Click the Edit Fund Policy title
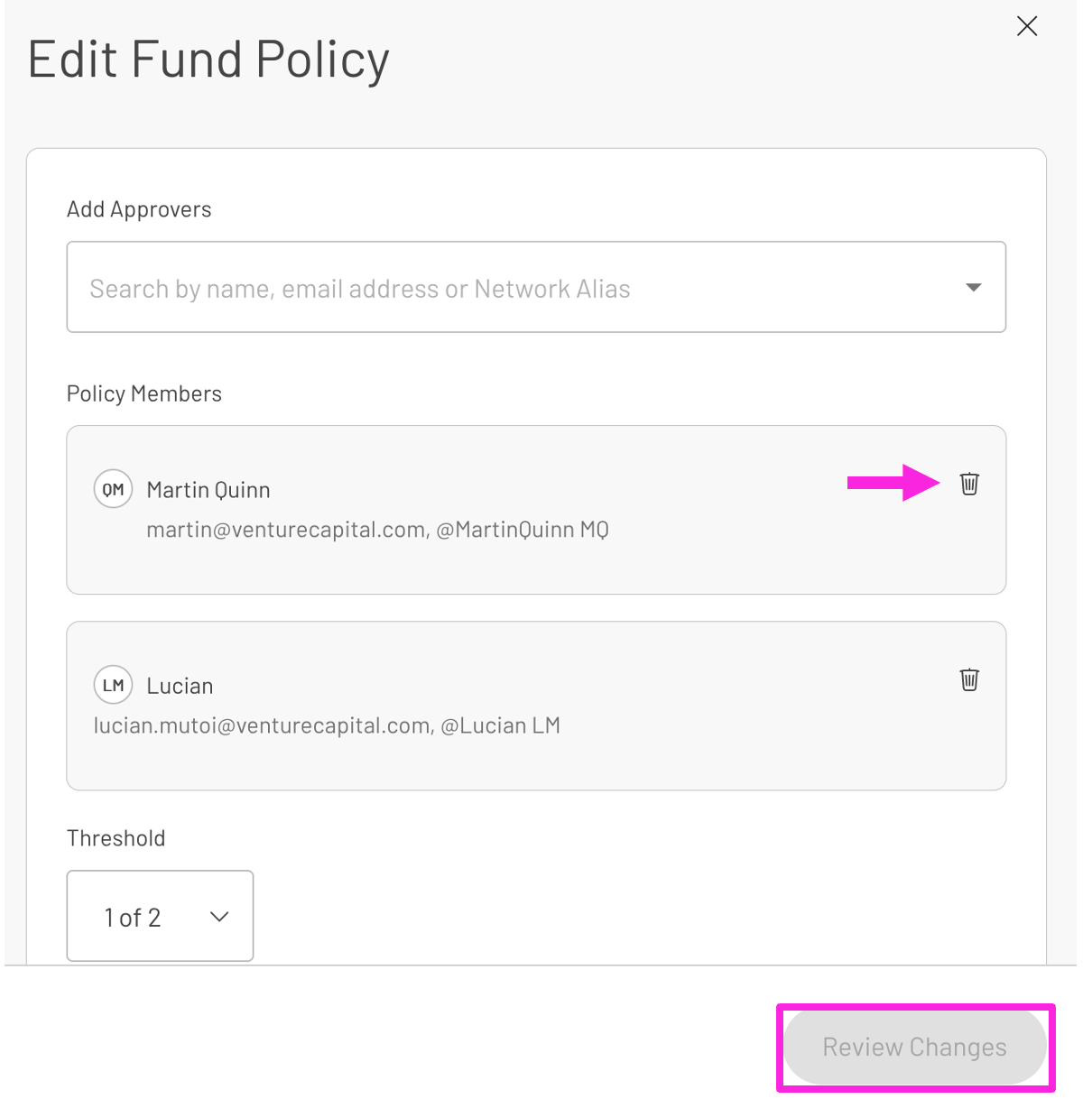Image resolution: width=1092 pixels, height=1099 pixels. tap(208, 58)
